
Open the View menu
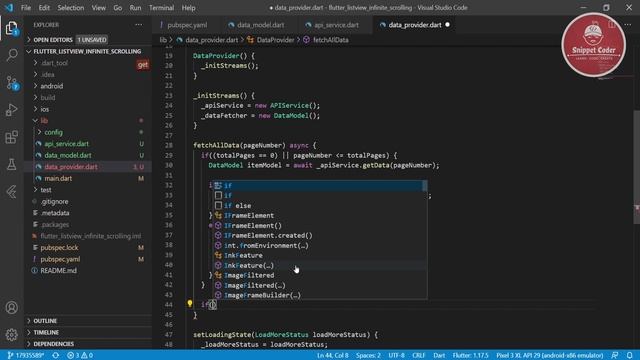click(x=98, y=8)
